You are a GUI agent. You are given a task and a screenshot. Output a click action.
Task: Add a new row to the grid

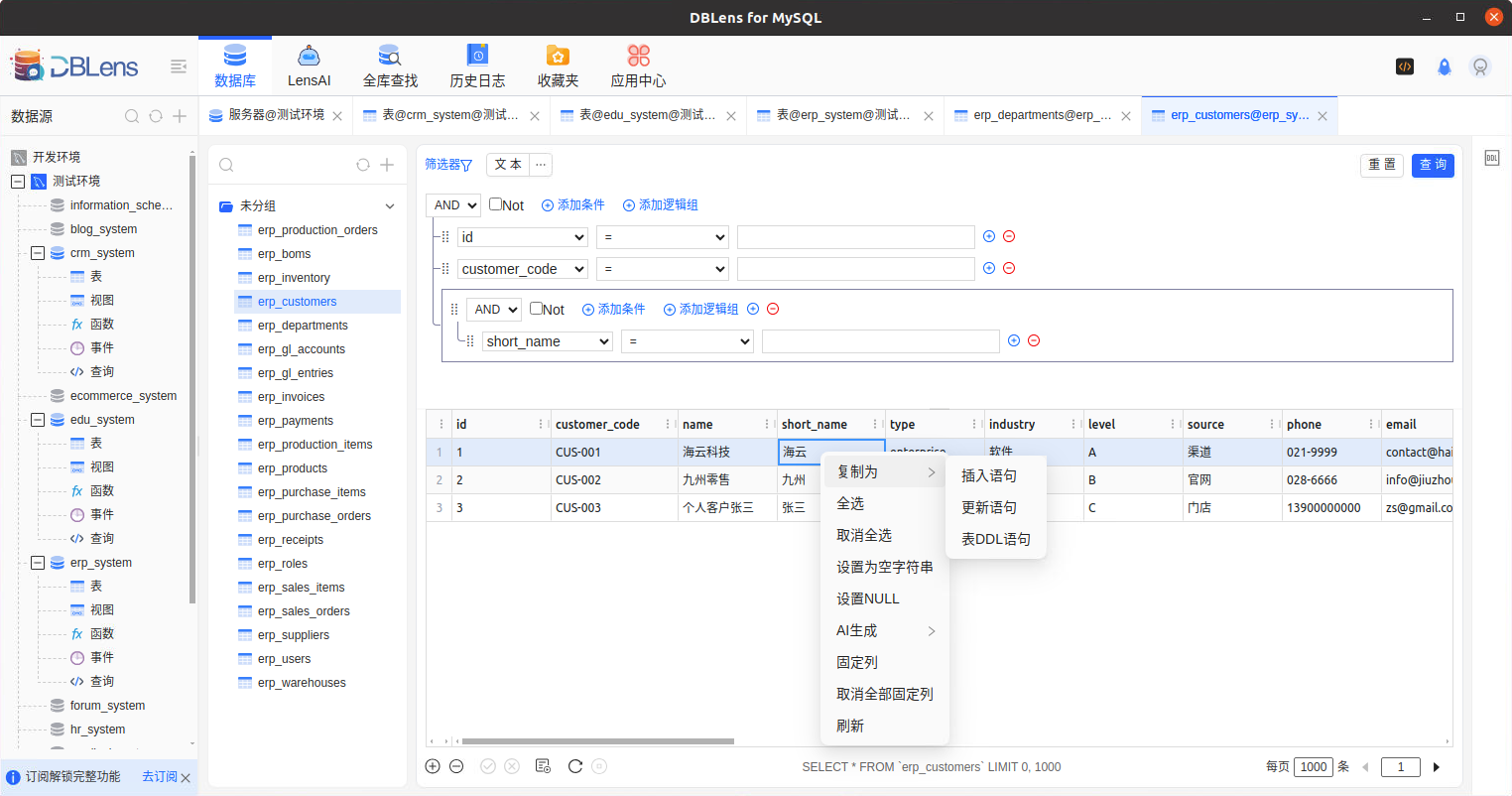(x=433, y=766)
